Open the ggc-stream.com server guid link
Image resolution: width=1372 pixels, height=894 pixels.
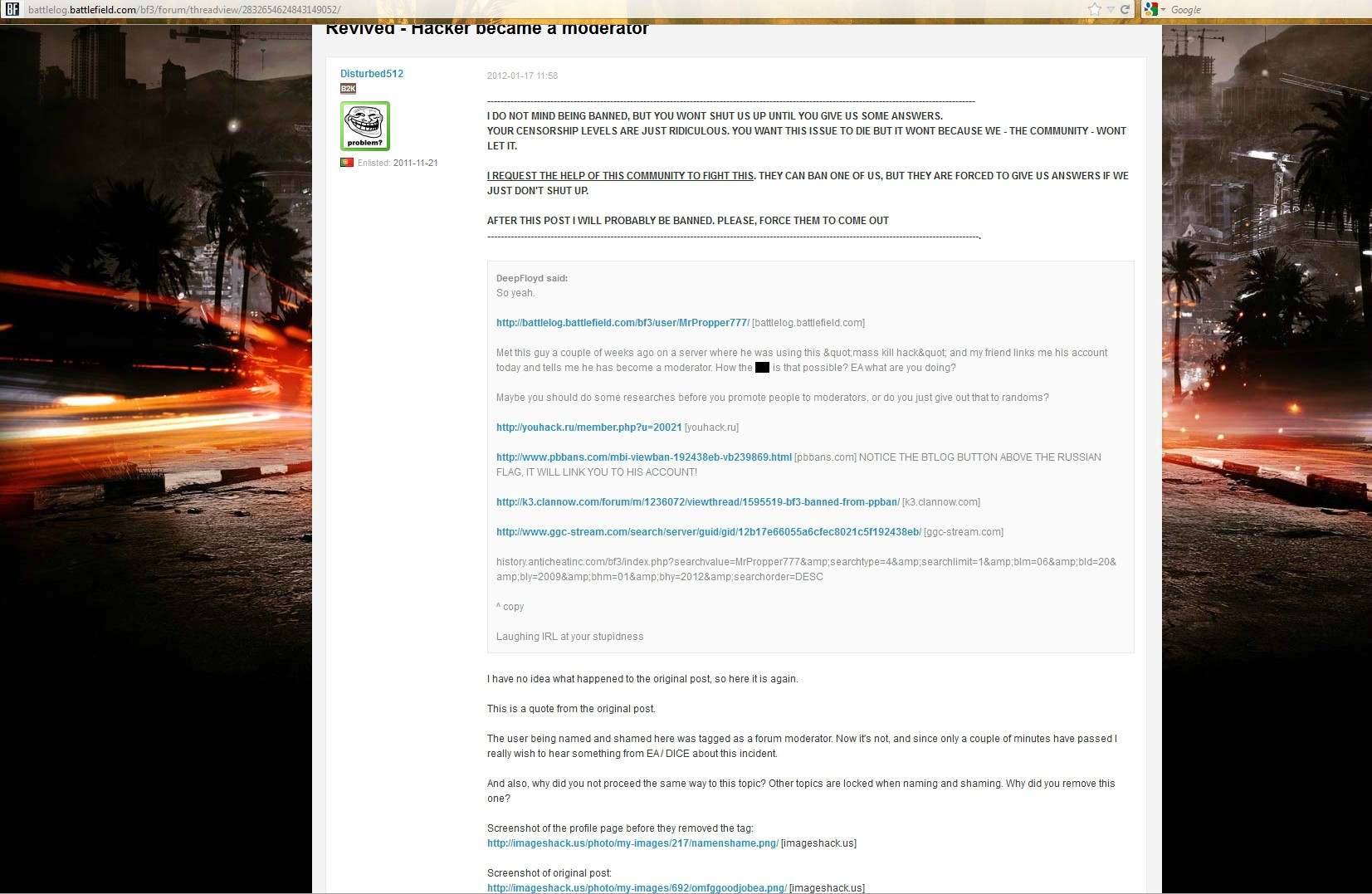click(x=709, y=532)
